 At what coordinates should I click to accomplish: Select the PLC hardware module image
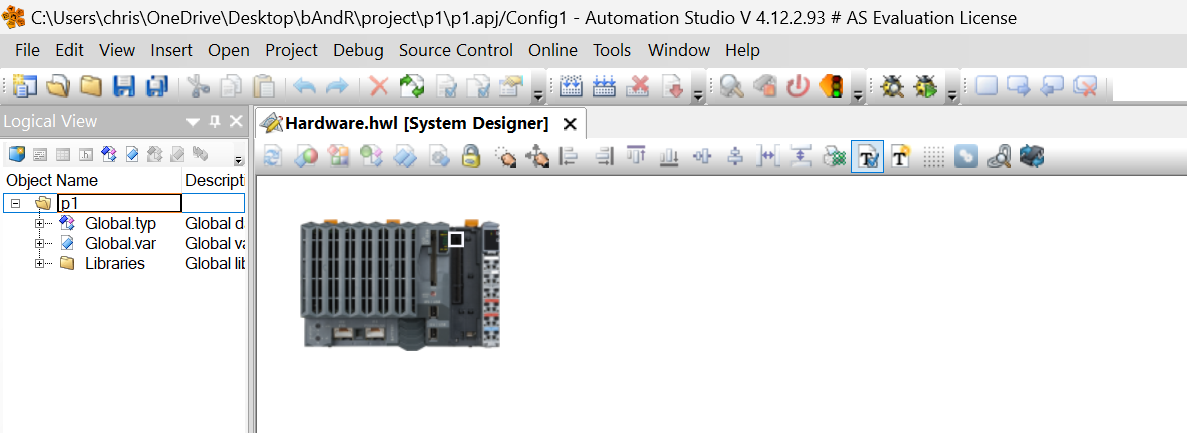pyautogui.click(x=400, y=284)
